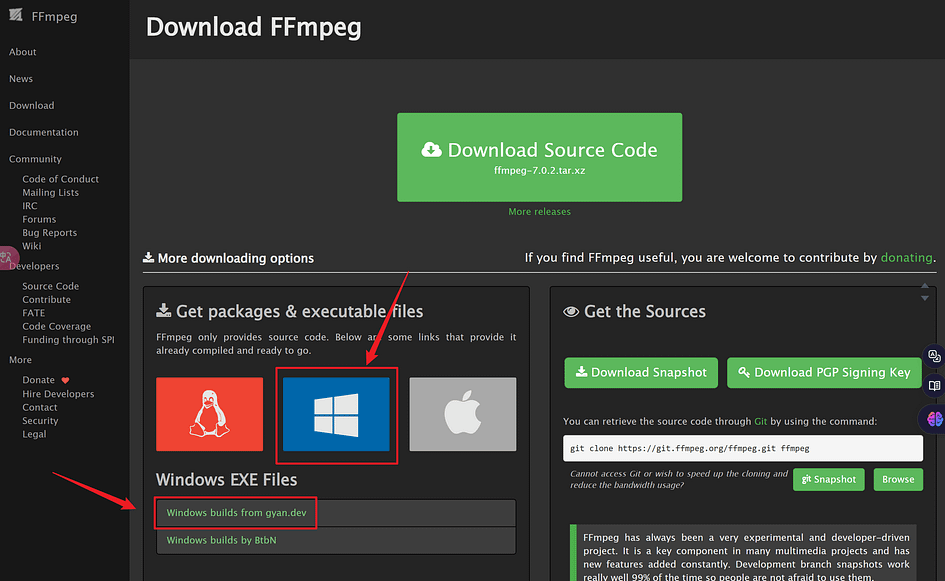Open the book reader icon on right edge
The width and height of the screenshot is (945, 581).
pos(934,385)
